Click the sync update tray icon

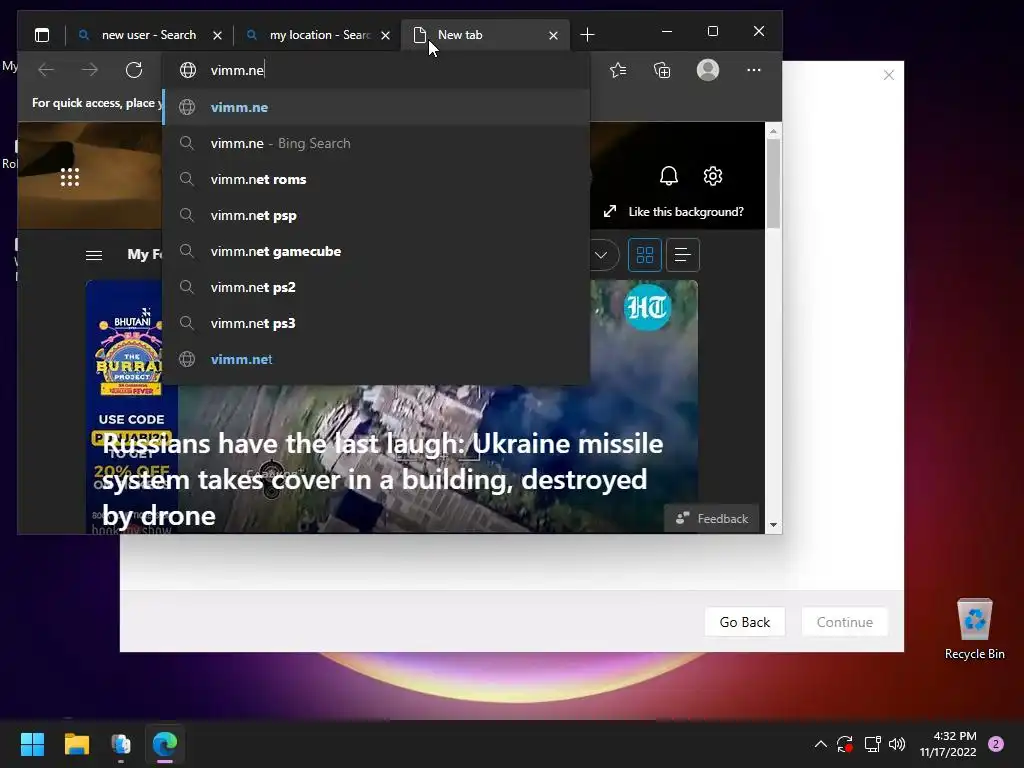(x=844, y=744)
